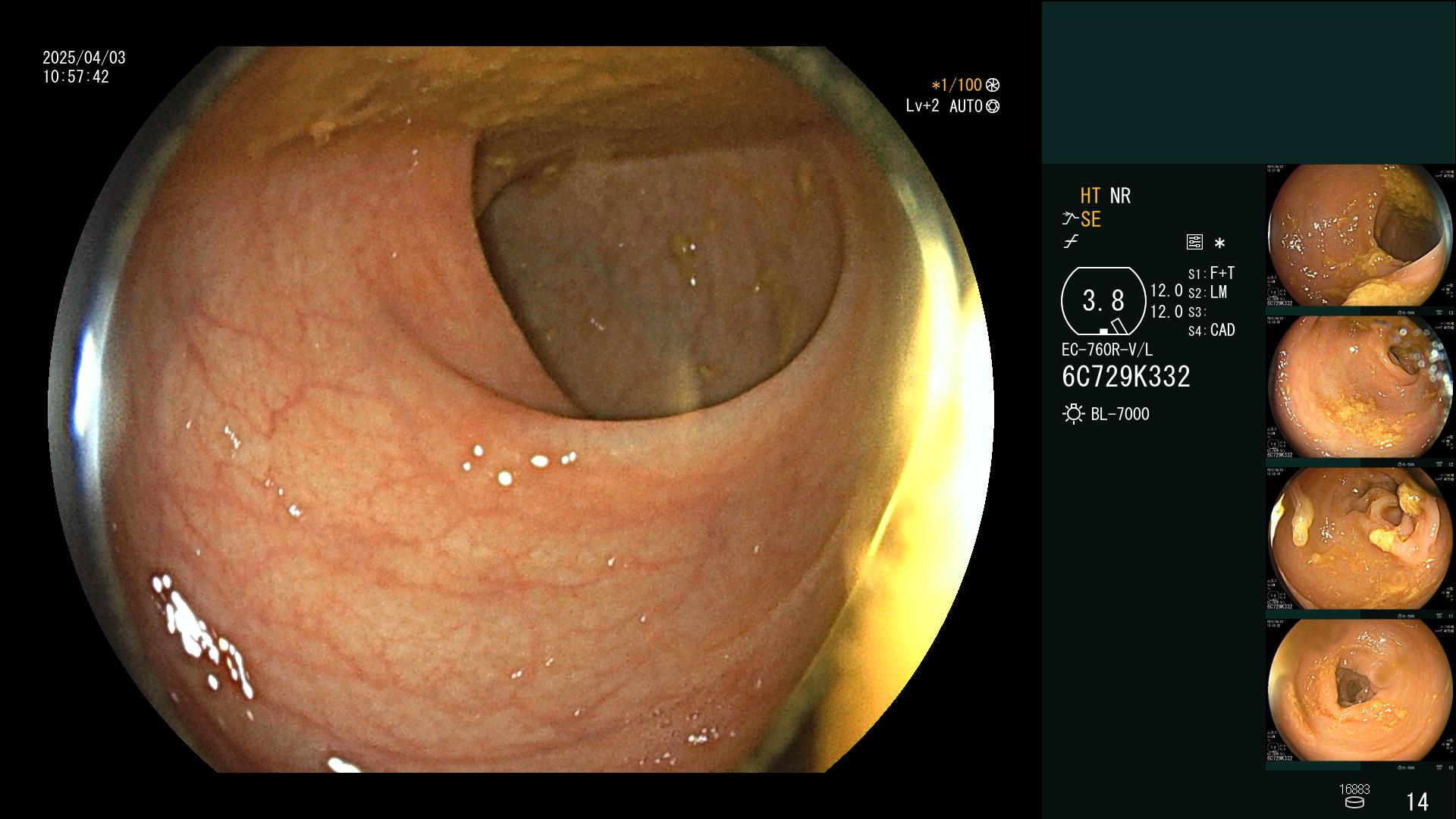Click the BL-7000 light source label

1120,414
